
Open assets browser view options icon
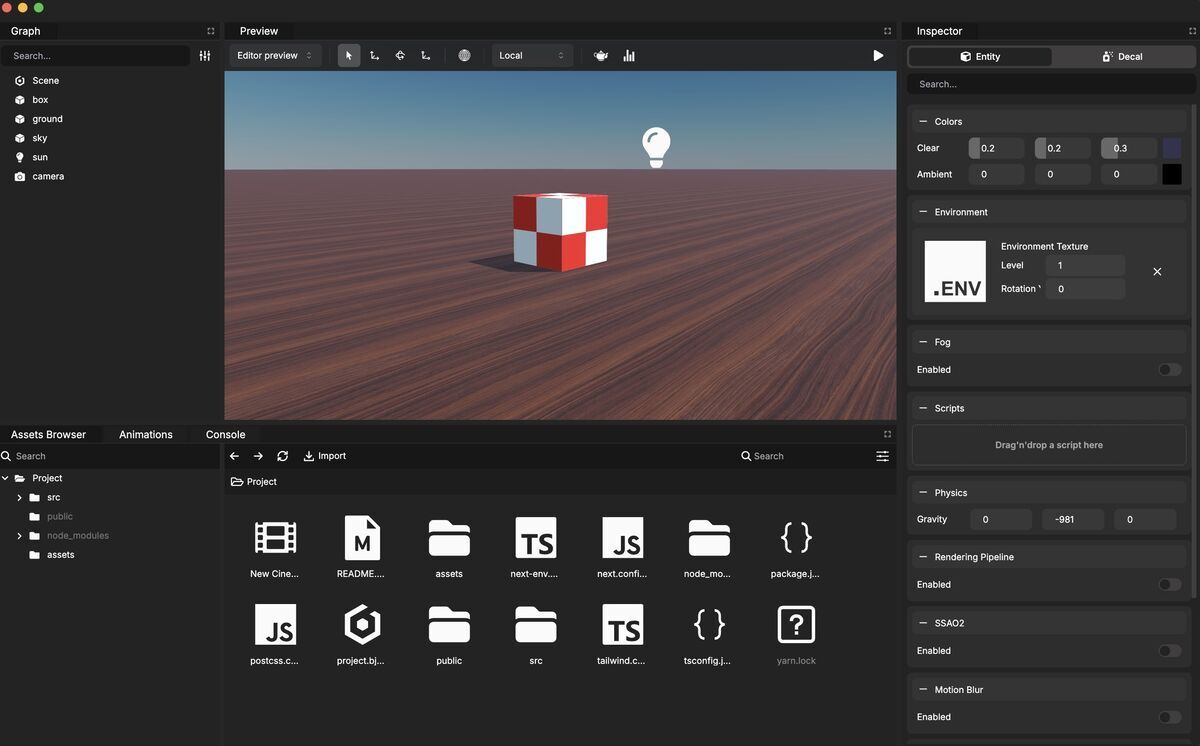pos(882,456)
